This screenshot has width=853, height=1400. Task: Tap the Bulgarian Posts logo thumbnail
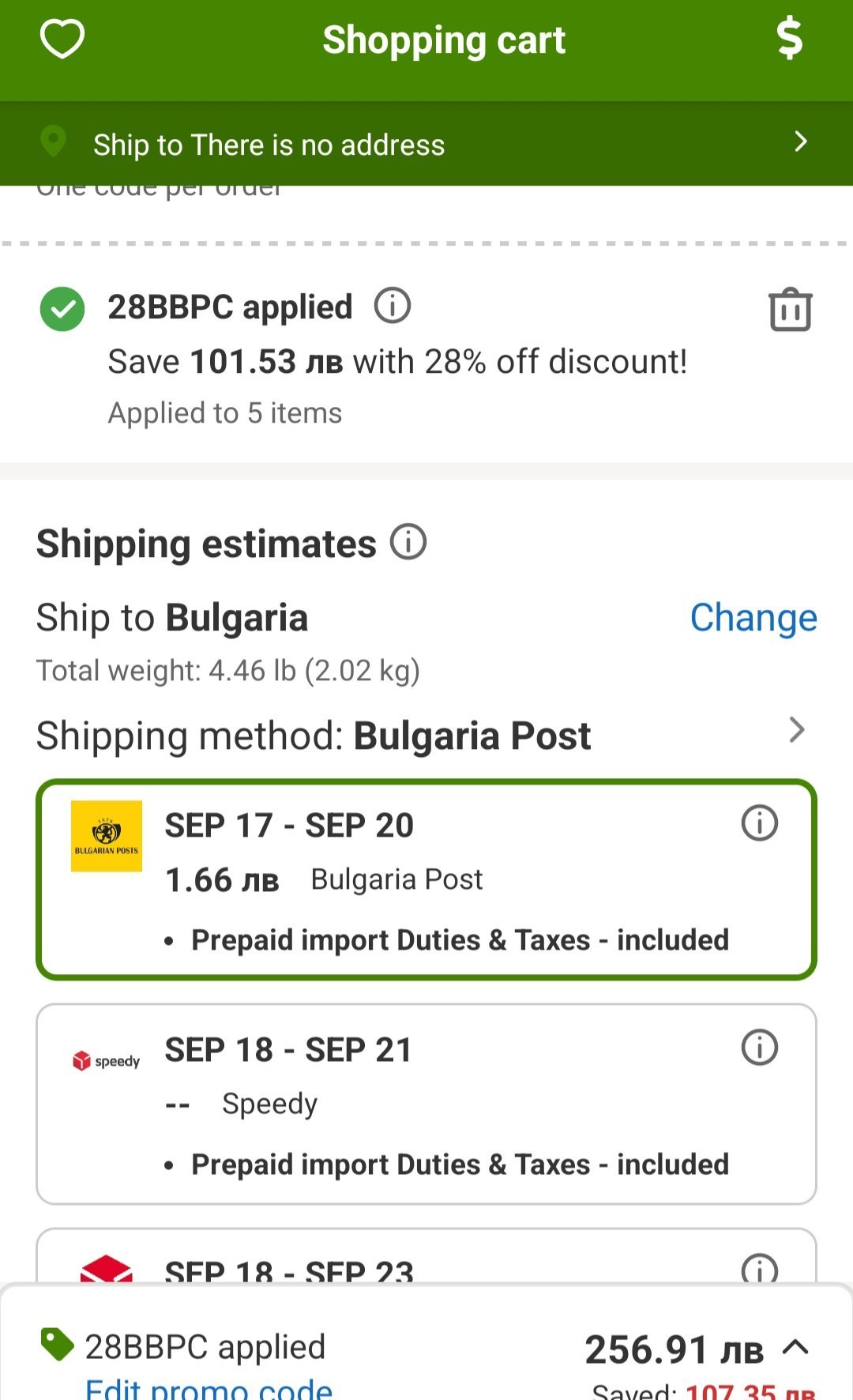coord(107,836)
